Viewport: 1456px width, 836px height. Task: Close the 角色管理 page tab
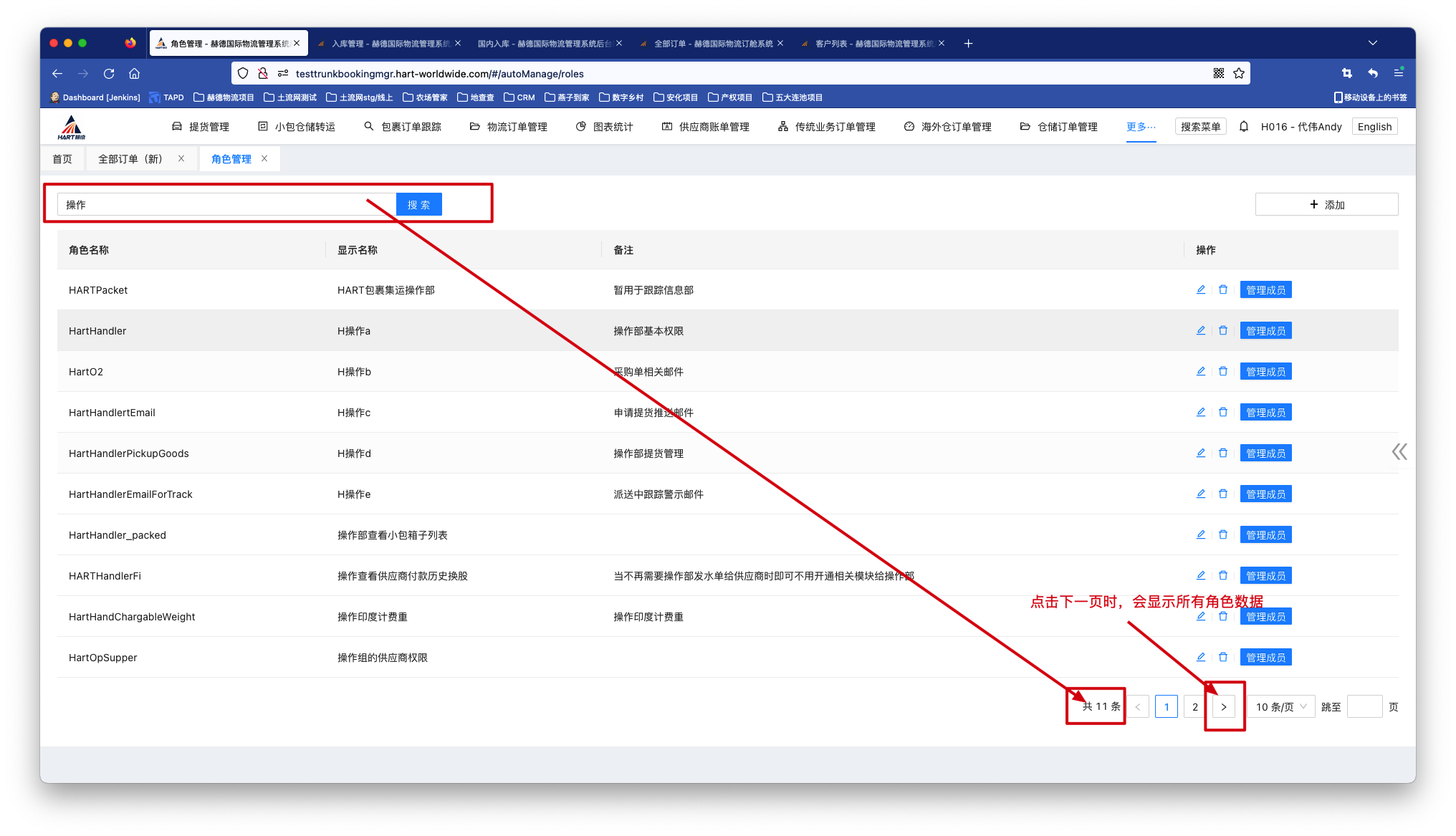[x=264, y=158]
